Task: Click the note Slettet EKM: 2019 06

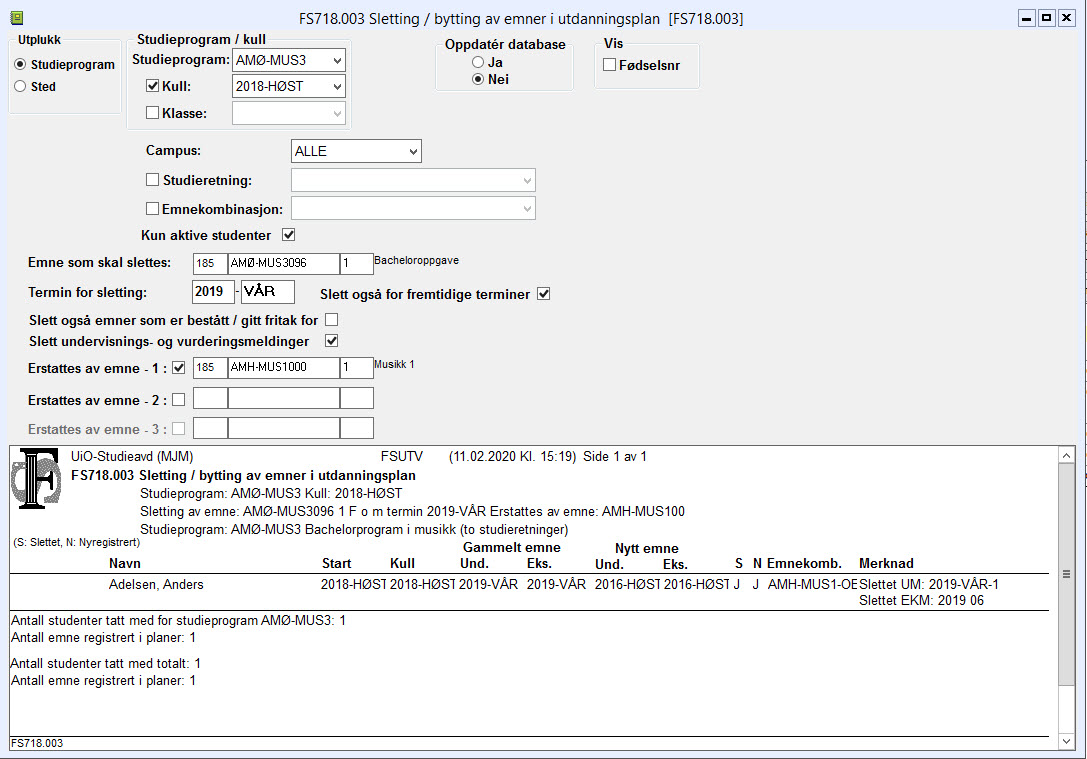Action: [921, 600]
